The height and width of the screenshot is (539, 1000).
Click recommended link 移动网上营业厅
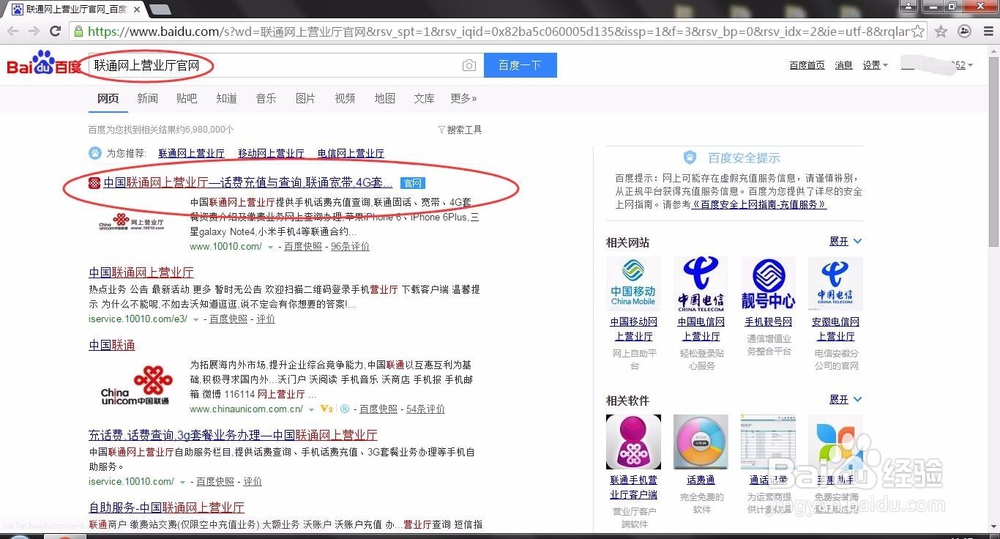(271, 153)
